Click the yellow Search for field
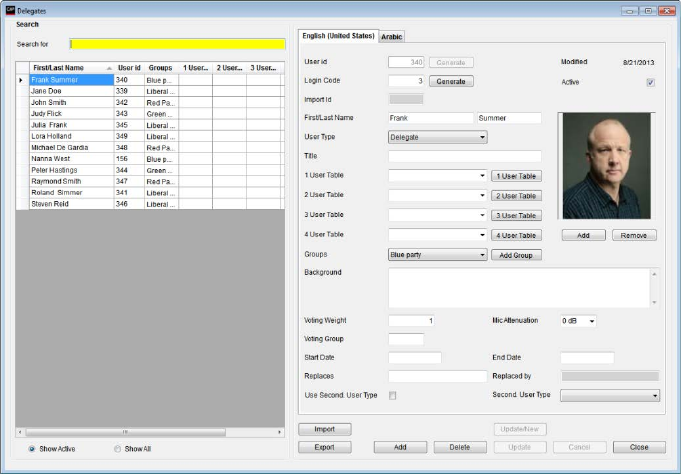Screen dimensions: 681x474 click(x=177, y=44)
